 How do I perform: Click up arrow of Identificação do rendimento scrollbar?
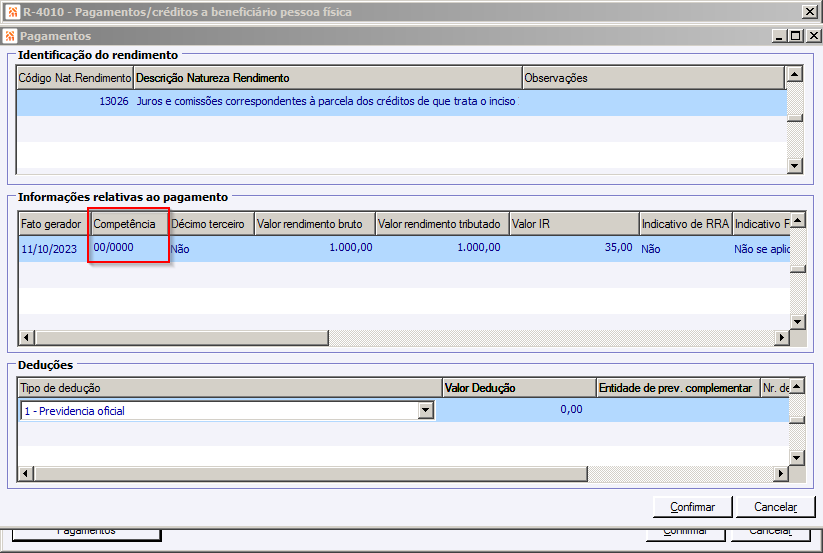[795, 74]
